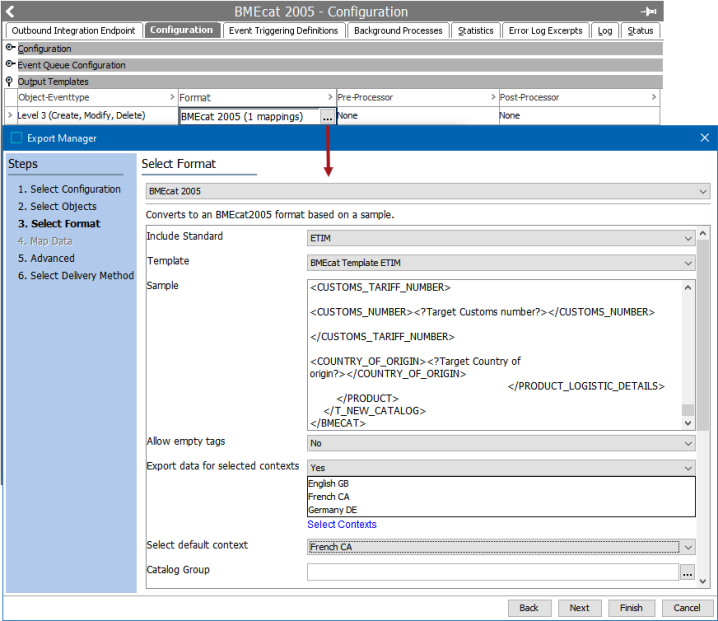718x621 pixels.
Task: Select the Configuration tab
Action: click(x=182, y=30)
